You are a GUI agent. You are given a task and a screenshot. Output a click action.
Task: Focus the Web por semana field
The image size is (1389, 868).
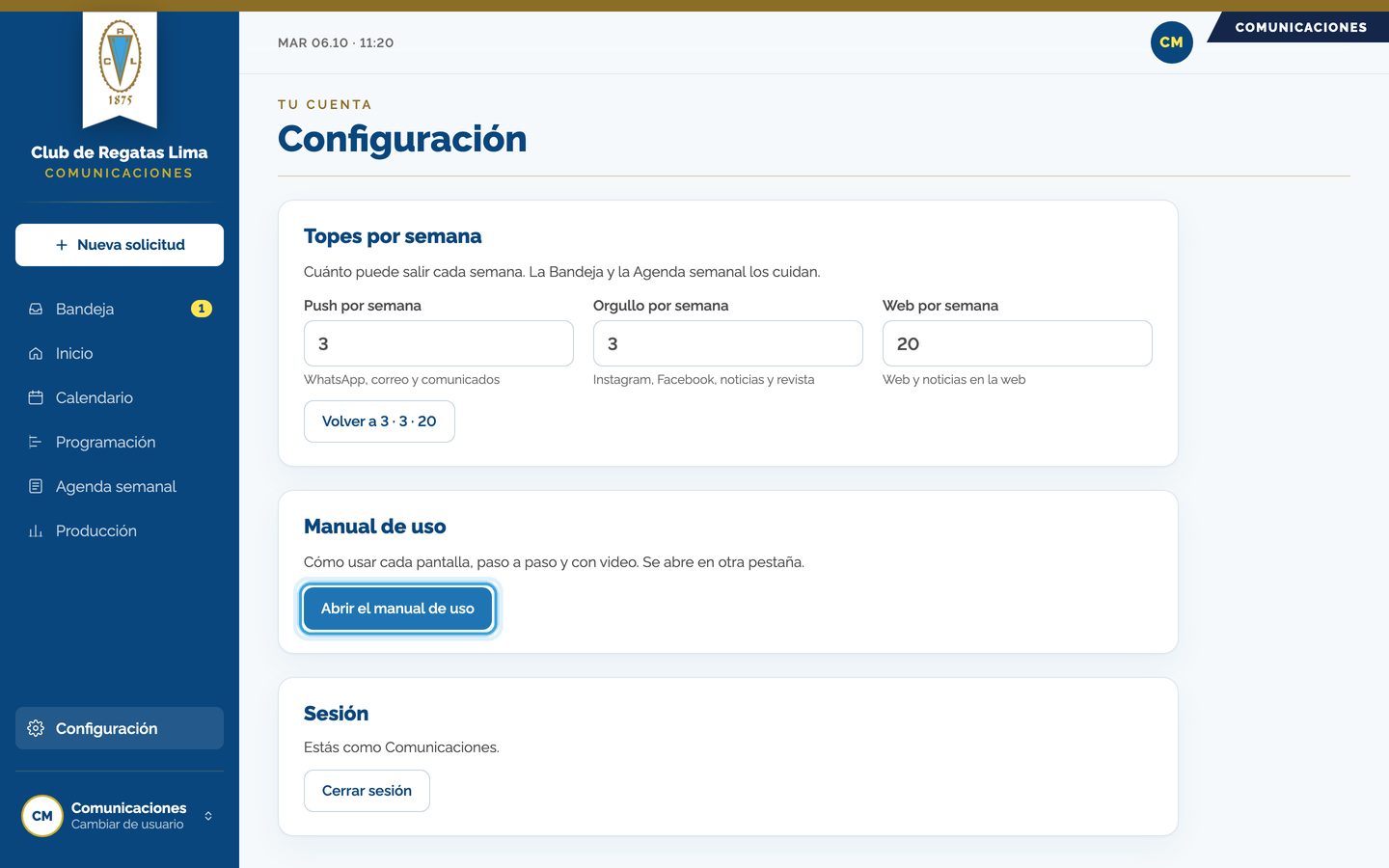click(x=1018, y=343)
